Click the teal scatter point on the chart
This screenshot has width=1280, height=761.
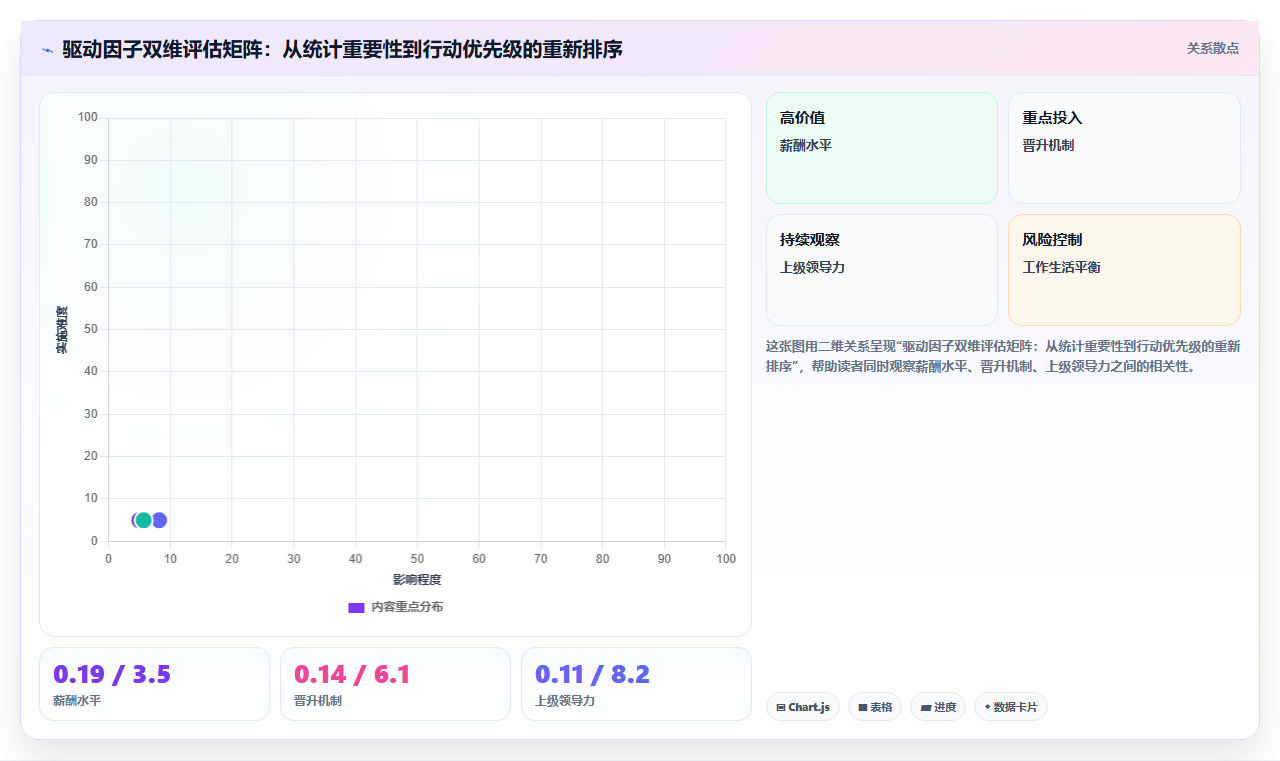(x=143, y=520)
